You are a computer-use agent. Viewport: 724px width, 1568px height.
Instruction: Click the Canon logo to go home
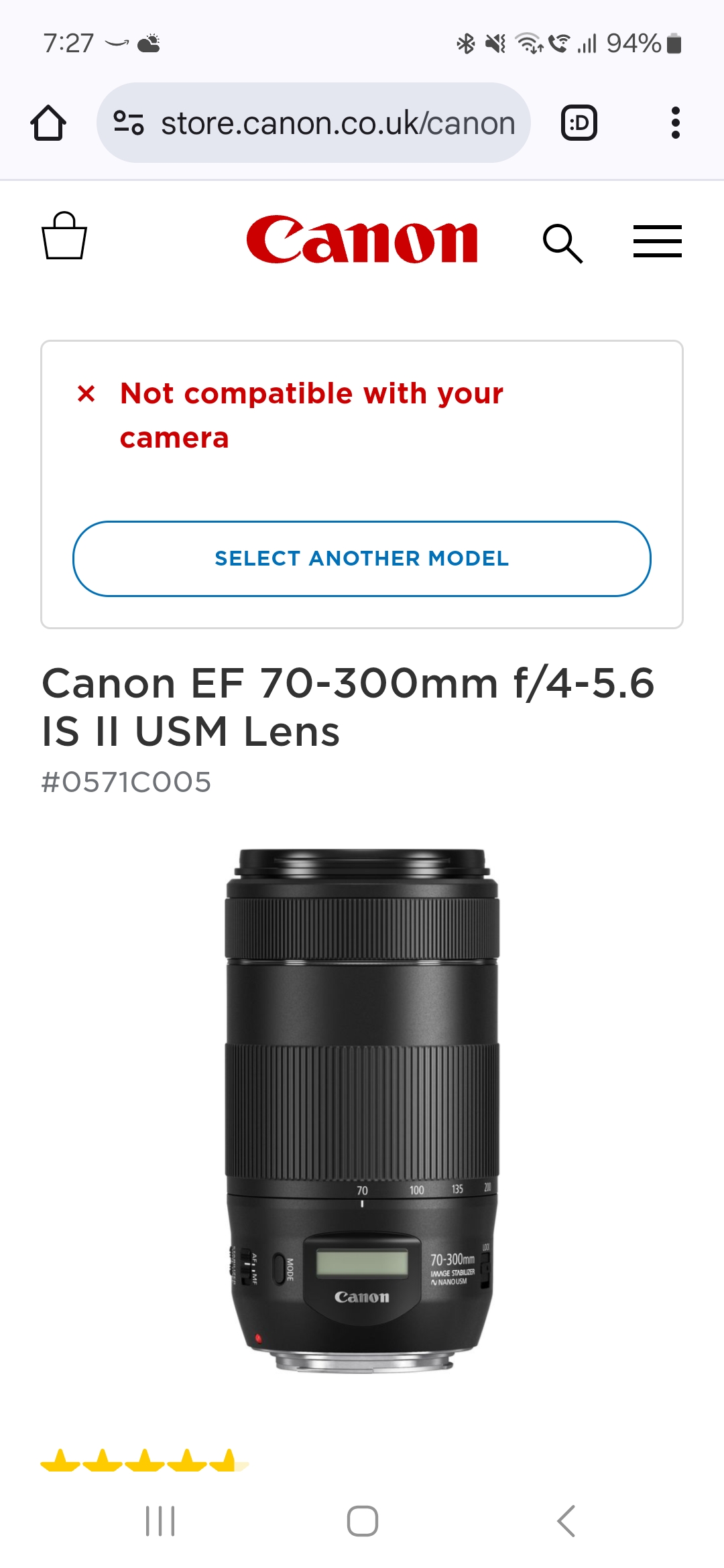point(362,241)
